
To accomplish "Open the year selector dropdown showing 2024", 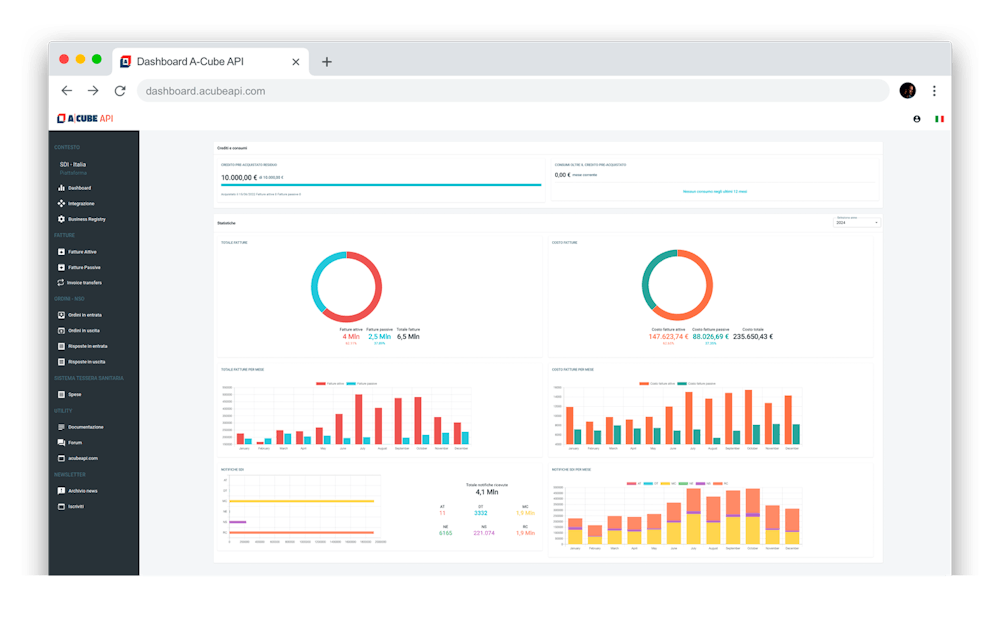I will 857,222.
